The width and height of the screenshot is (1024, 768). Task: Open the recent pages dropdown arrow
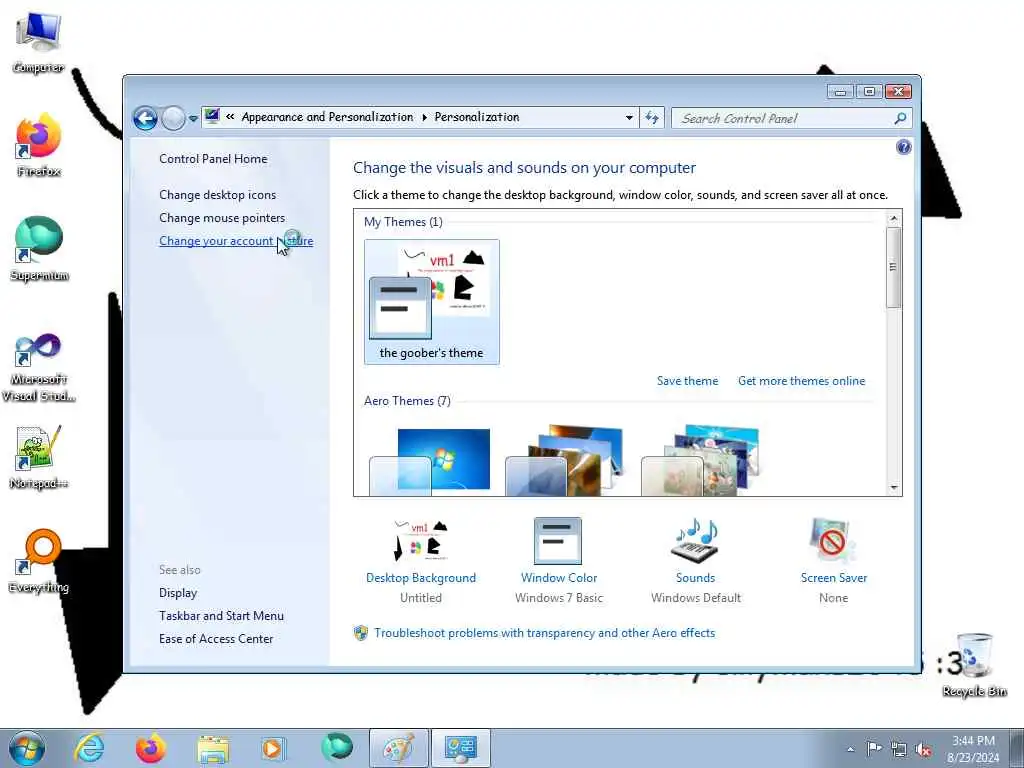click(x=193, y=119)
